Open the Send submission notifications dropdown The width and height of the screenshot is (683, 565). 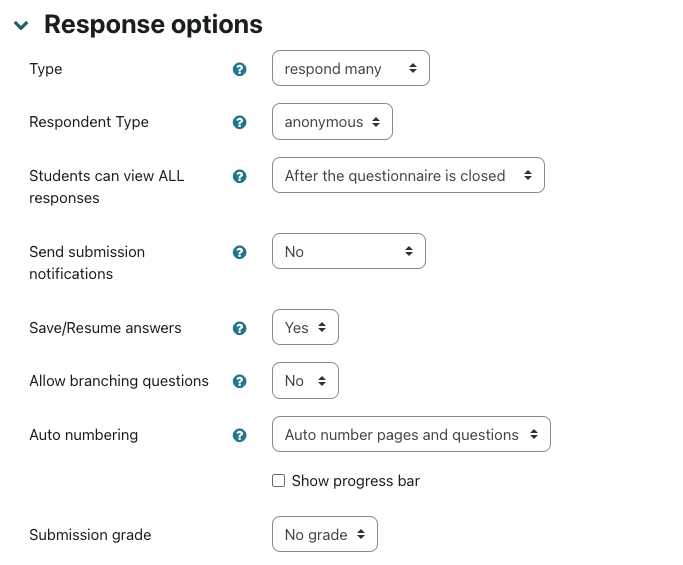pyautogui.click(x=348, y=252)
